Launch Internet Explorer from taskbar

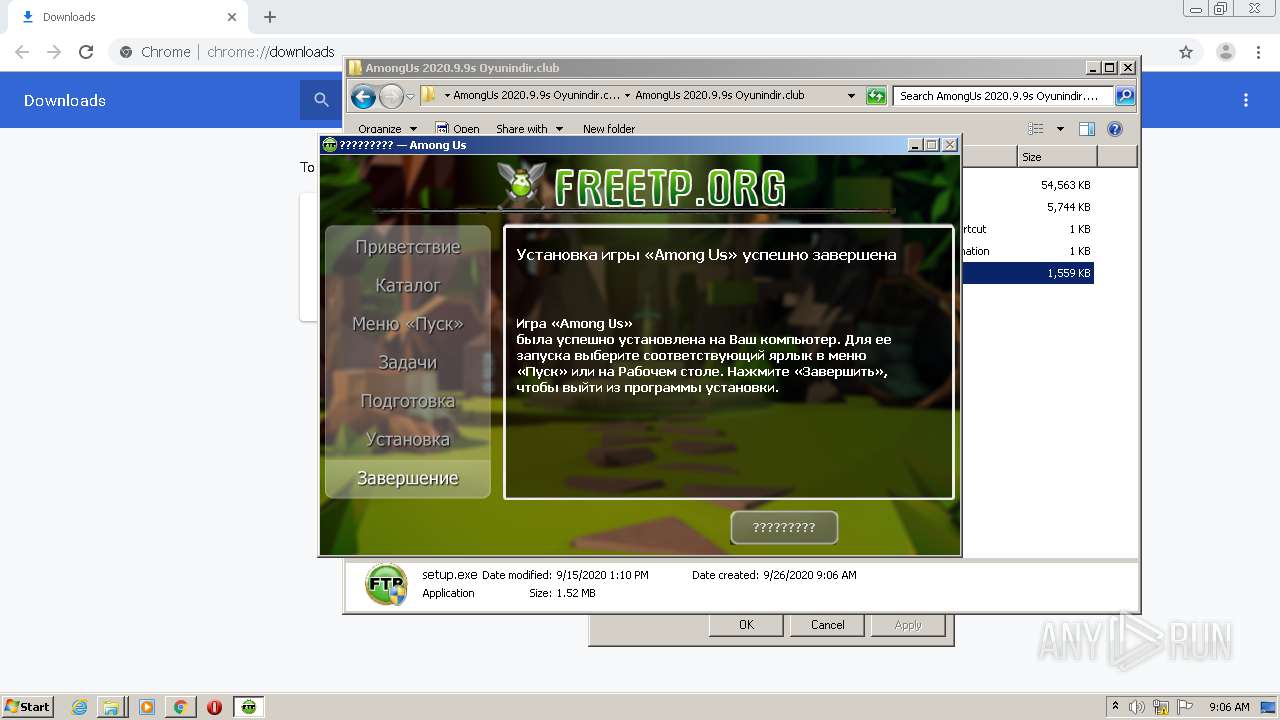coord(79,707)
